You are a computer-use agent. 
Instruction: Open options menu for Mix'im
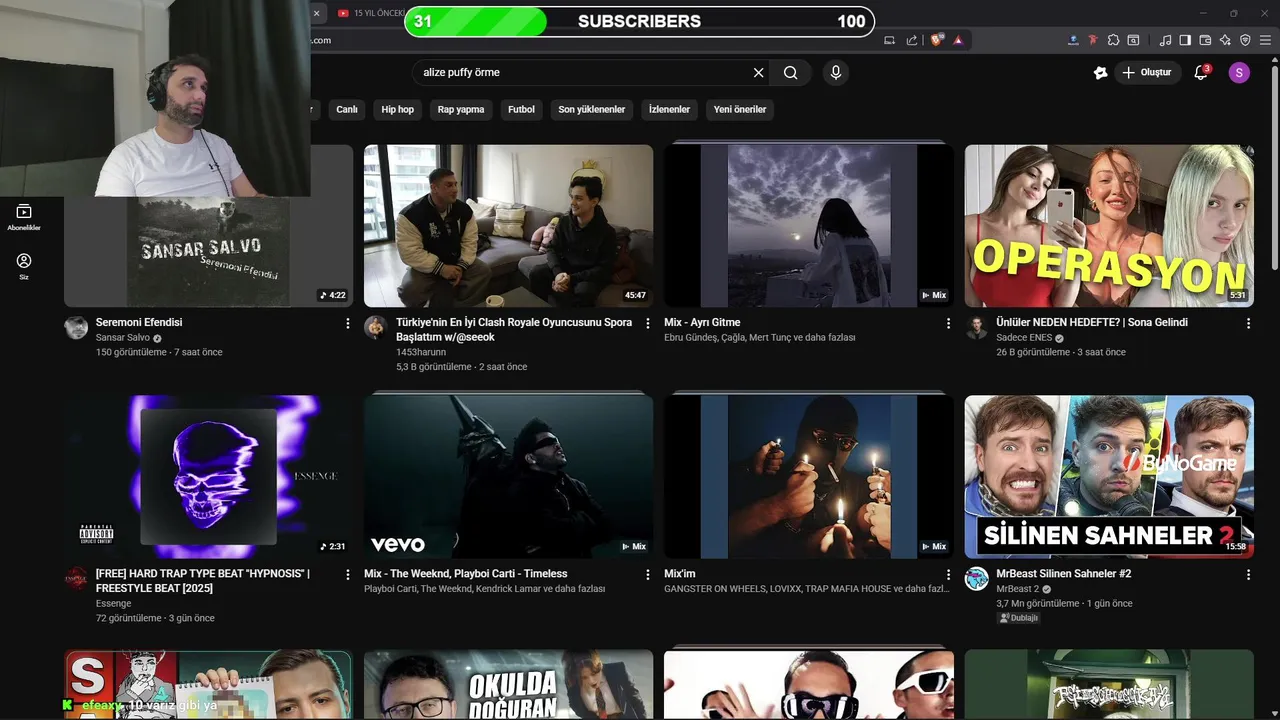tap(948, 575)
